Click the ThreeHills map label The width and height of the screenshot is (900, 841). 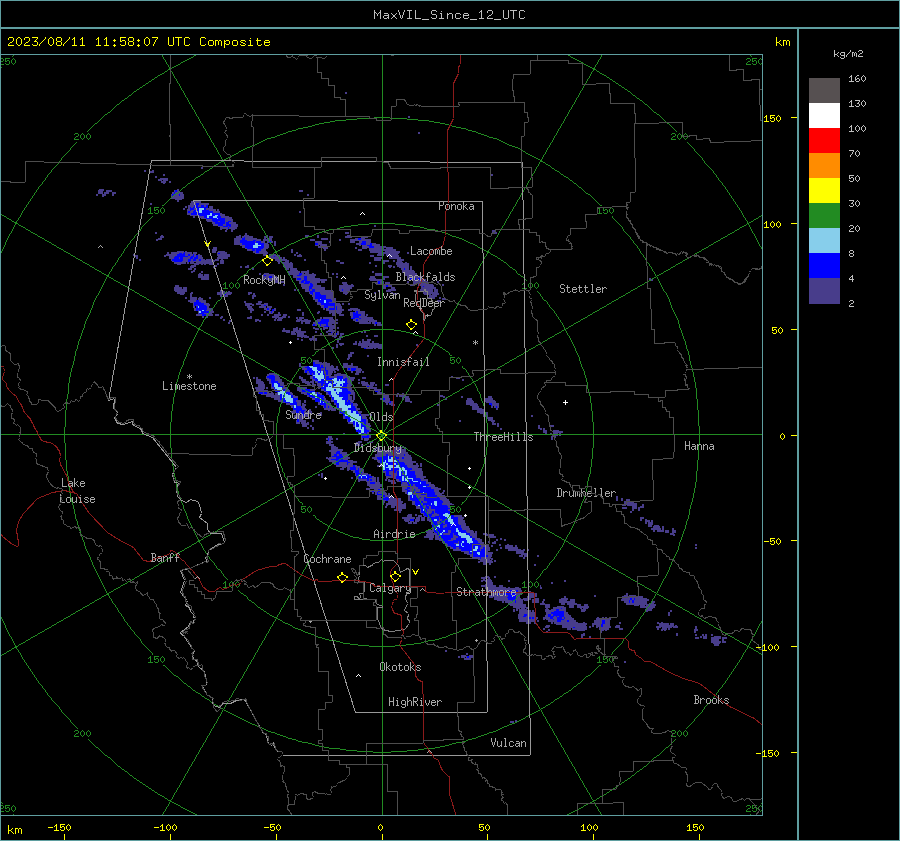[x=503, y=437]
